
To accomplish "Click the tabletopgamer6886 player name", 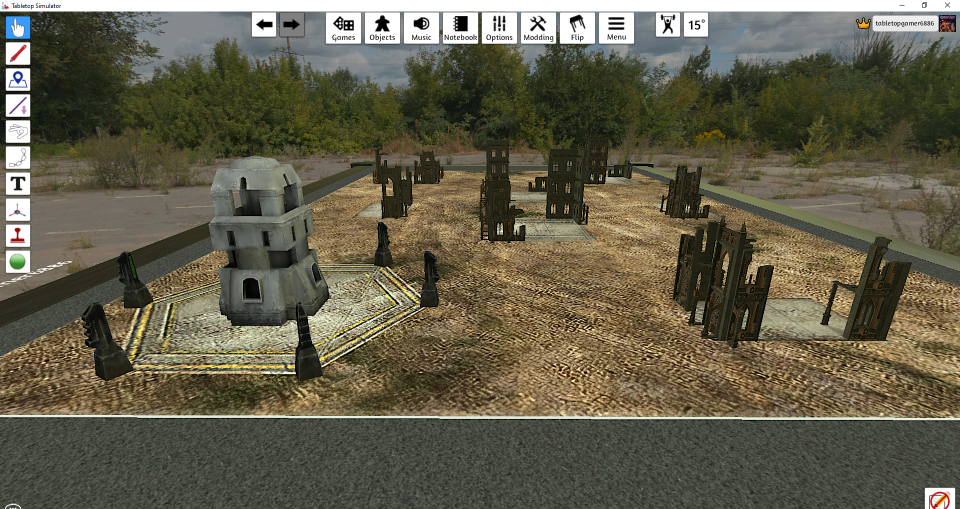I will (x=905, y=23).
